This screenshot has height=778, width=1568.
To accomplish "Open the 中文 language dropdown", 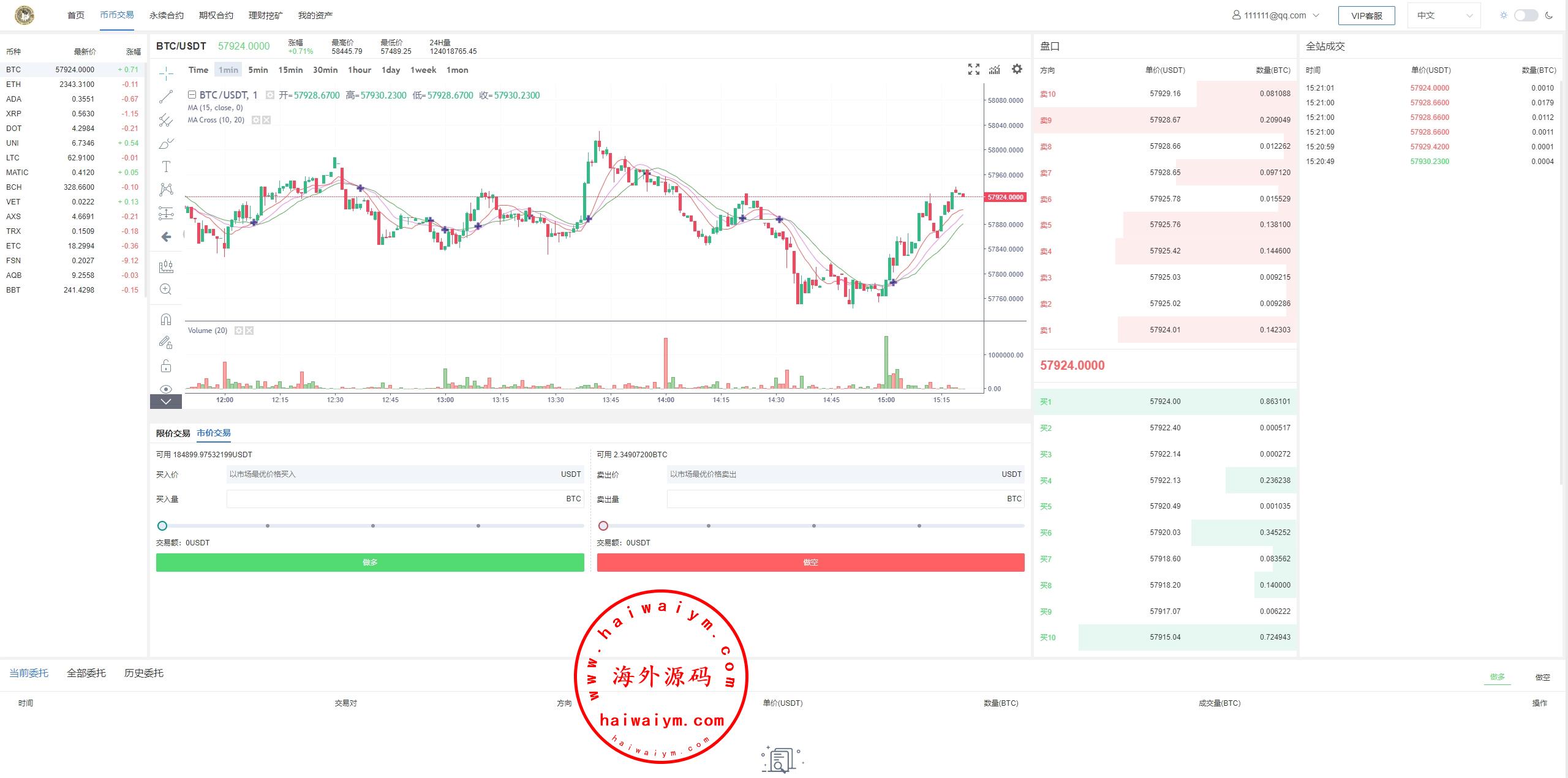I will click(x=1444, y=15).
